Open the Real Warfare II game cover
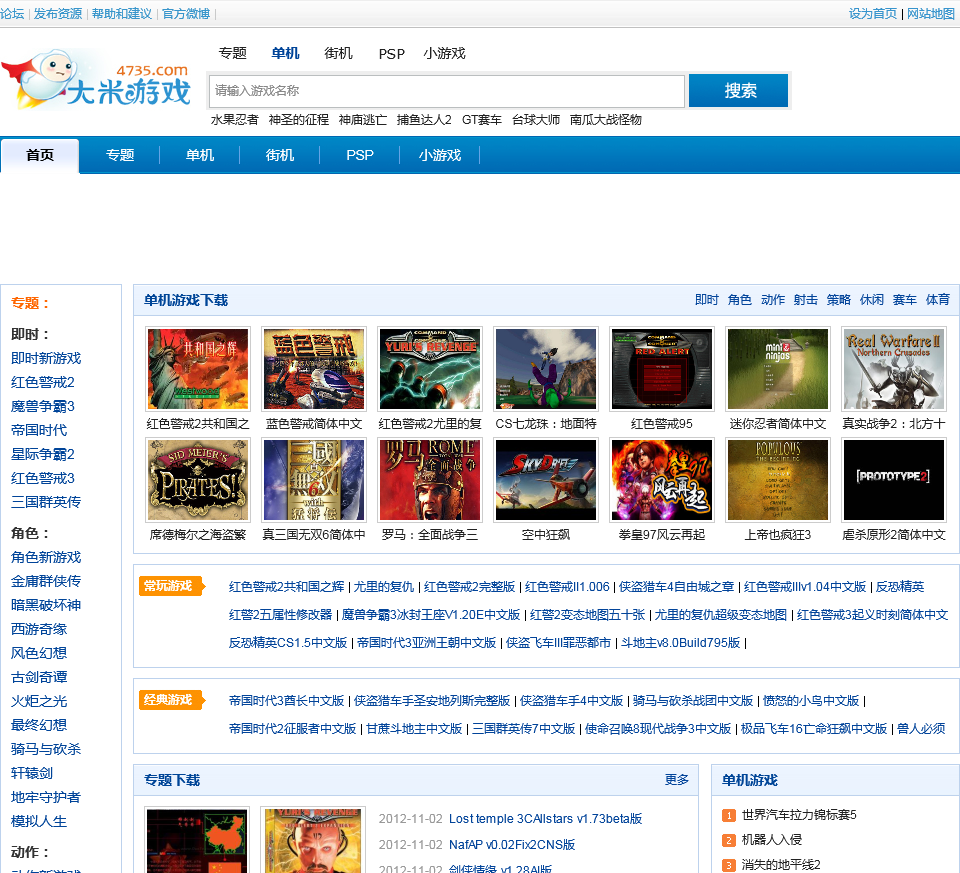Screen dimensions: 960x873 tap(894, 369)
